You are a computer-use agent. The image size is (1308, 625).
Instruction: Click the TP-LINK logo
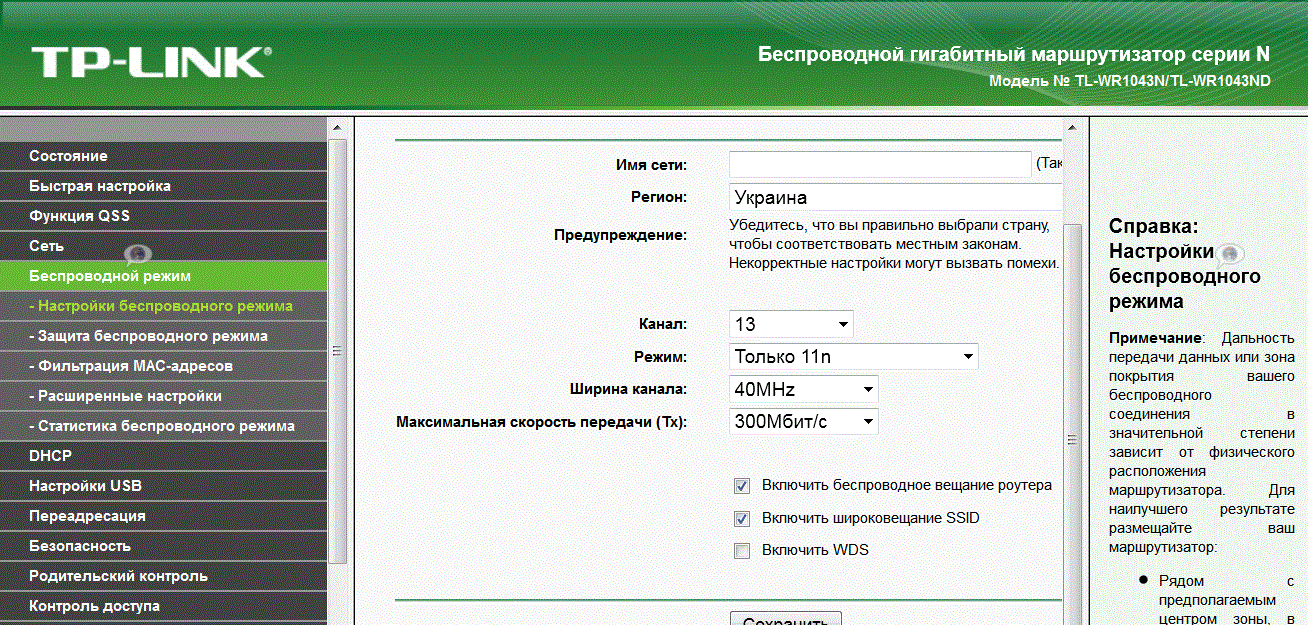150,62
